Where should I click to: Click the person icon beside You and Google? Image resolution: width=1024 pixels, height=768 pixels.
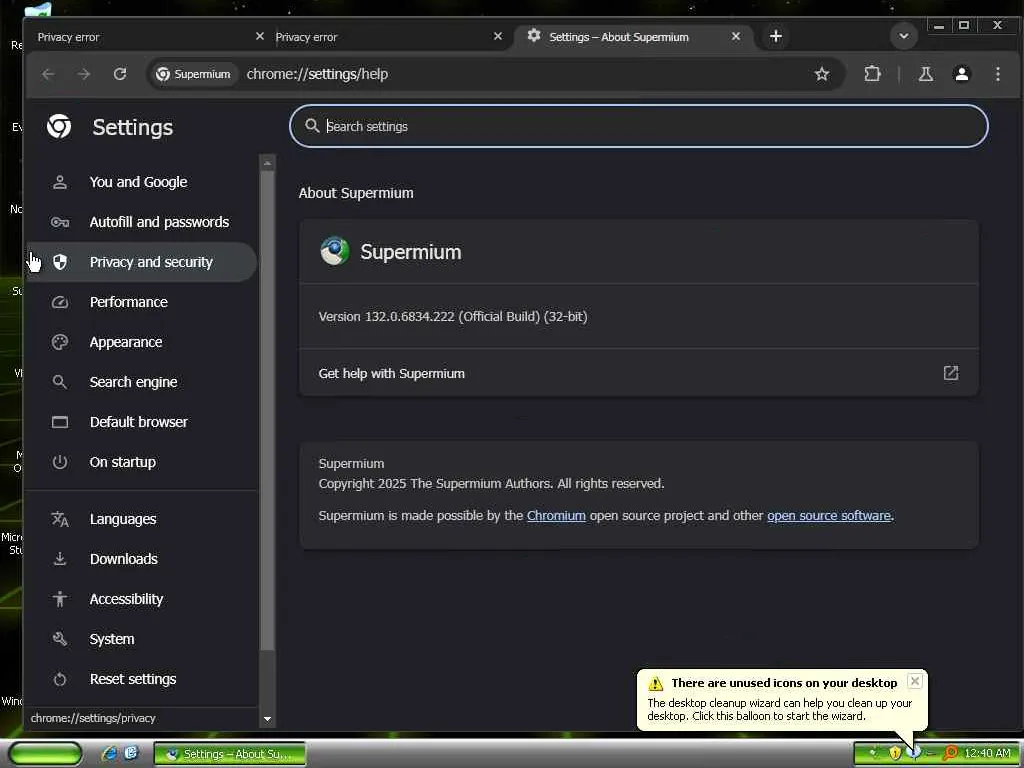tap(59, 182)
